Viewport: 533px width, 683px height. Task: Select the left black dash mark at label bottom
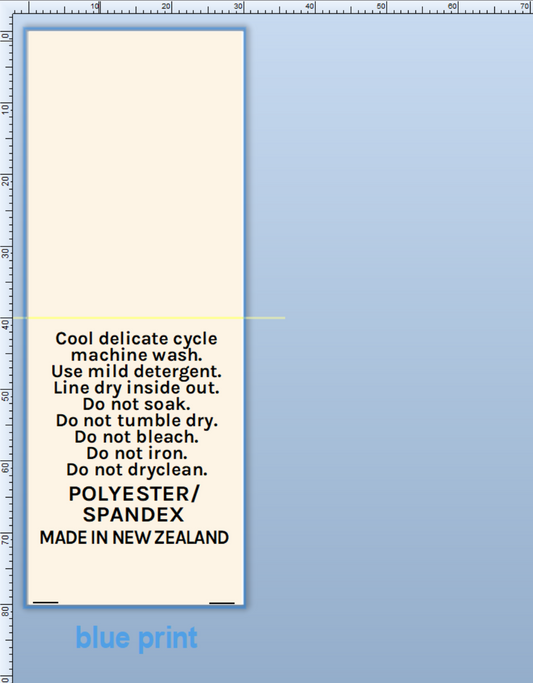click(46, 602)
